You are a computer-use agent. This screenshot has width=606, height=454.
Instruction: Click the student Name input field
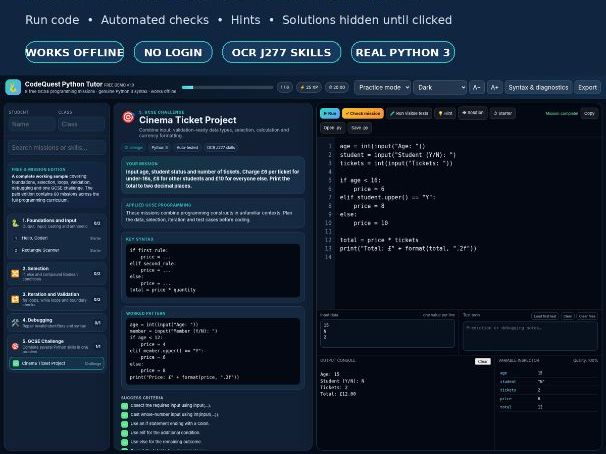32,124
